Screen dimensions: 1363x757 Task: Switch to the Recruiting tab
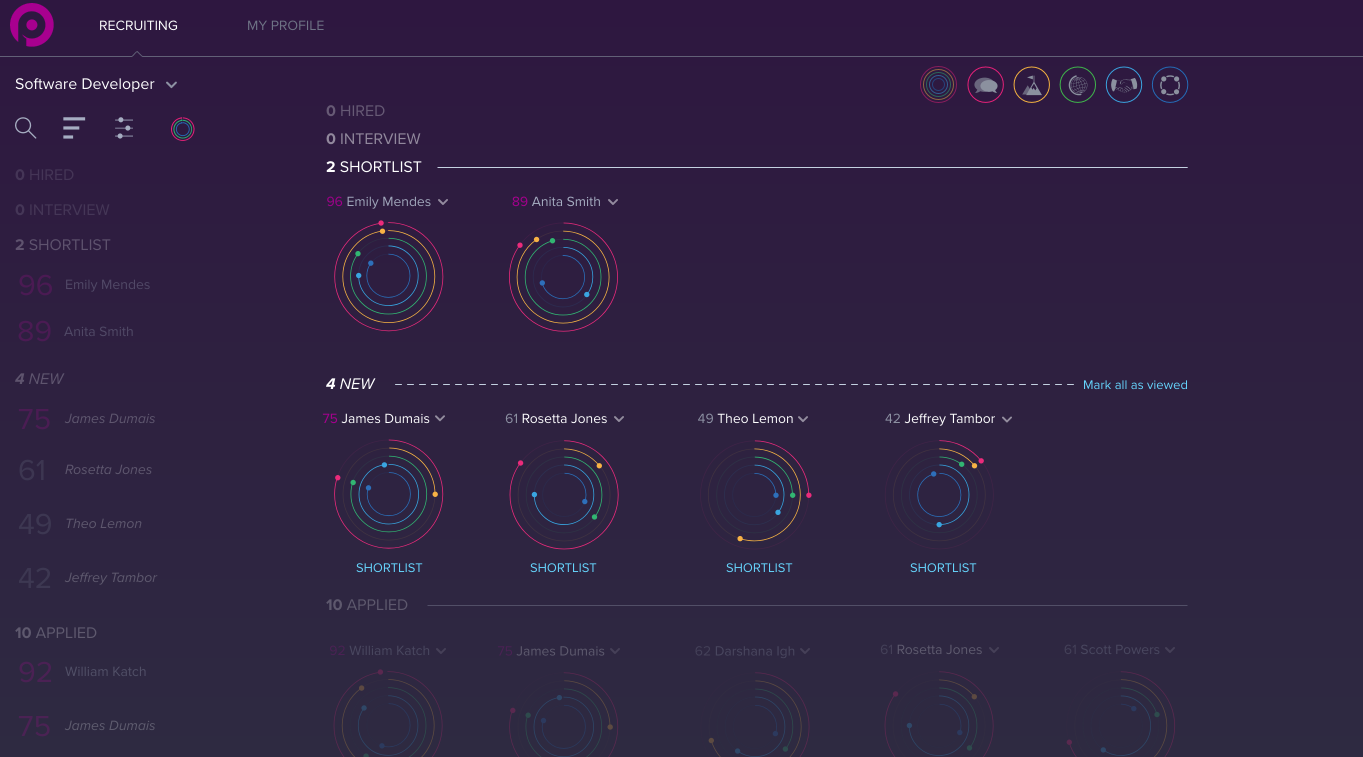(x=138, y=26)
